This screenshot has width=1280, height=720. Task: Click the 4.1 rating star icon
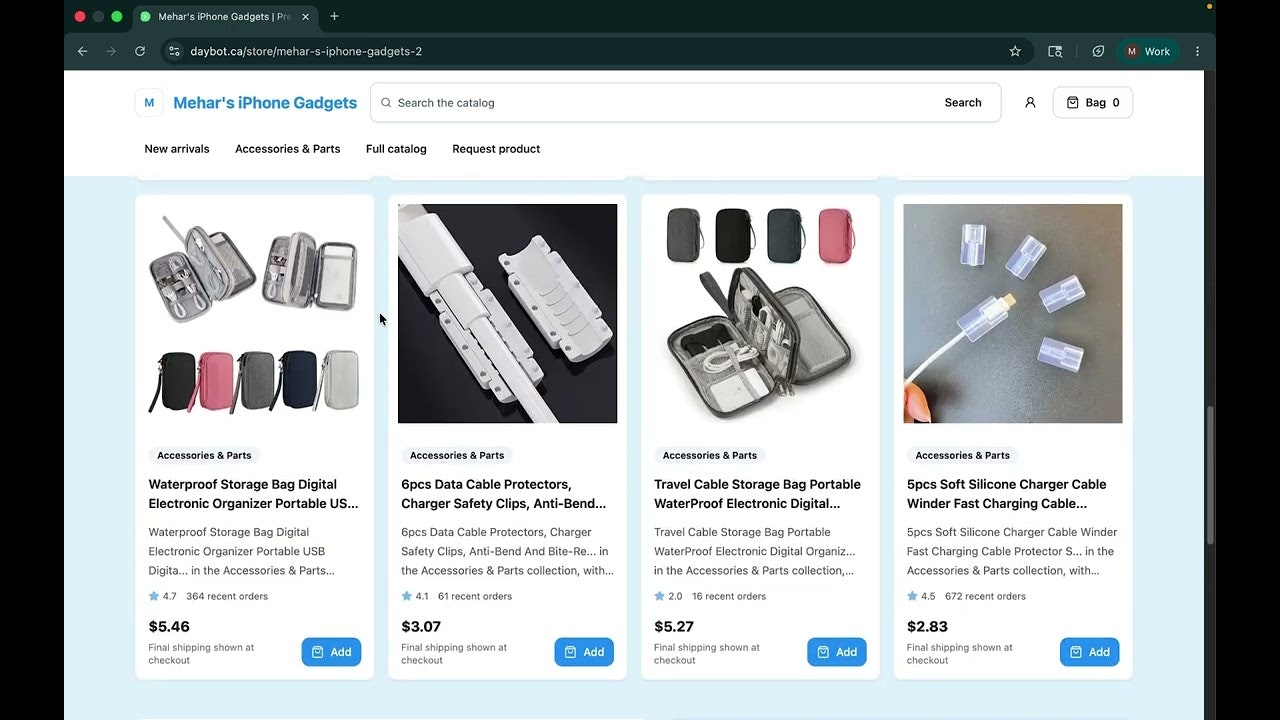click(407, 596)
